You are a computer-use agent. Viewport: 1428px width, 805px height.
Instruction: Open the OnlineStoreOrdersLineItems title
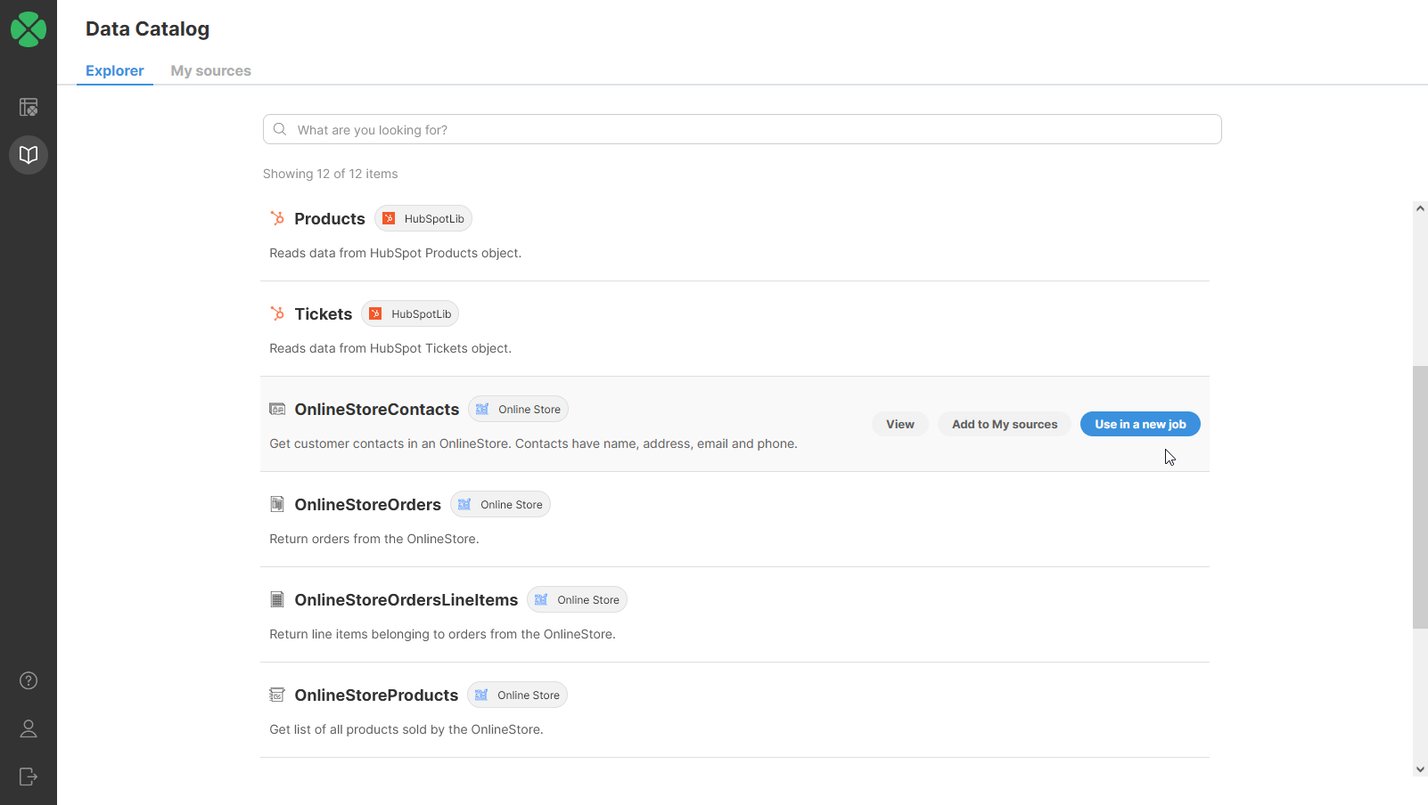(x=406, y=600)
